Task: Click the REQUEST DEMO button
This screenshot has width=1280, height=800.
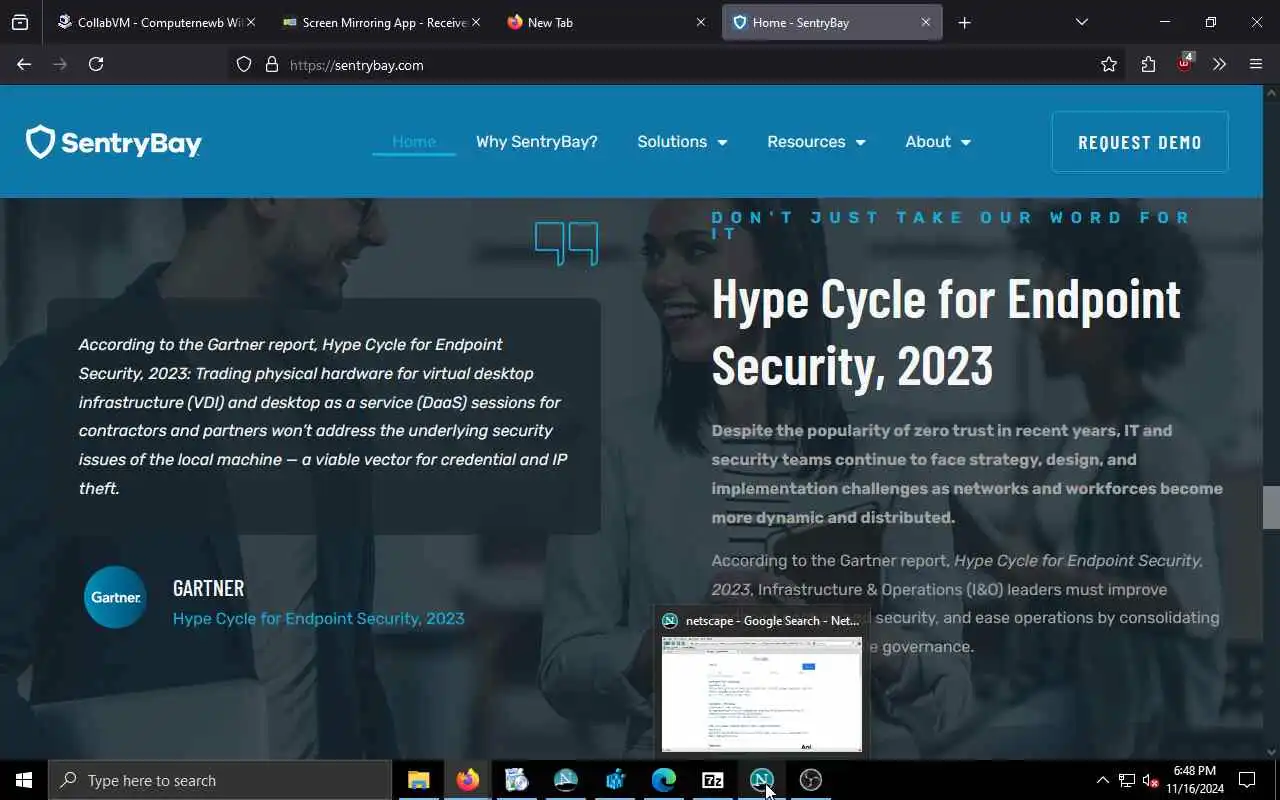Action: [1140, 142]
